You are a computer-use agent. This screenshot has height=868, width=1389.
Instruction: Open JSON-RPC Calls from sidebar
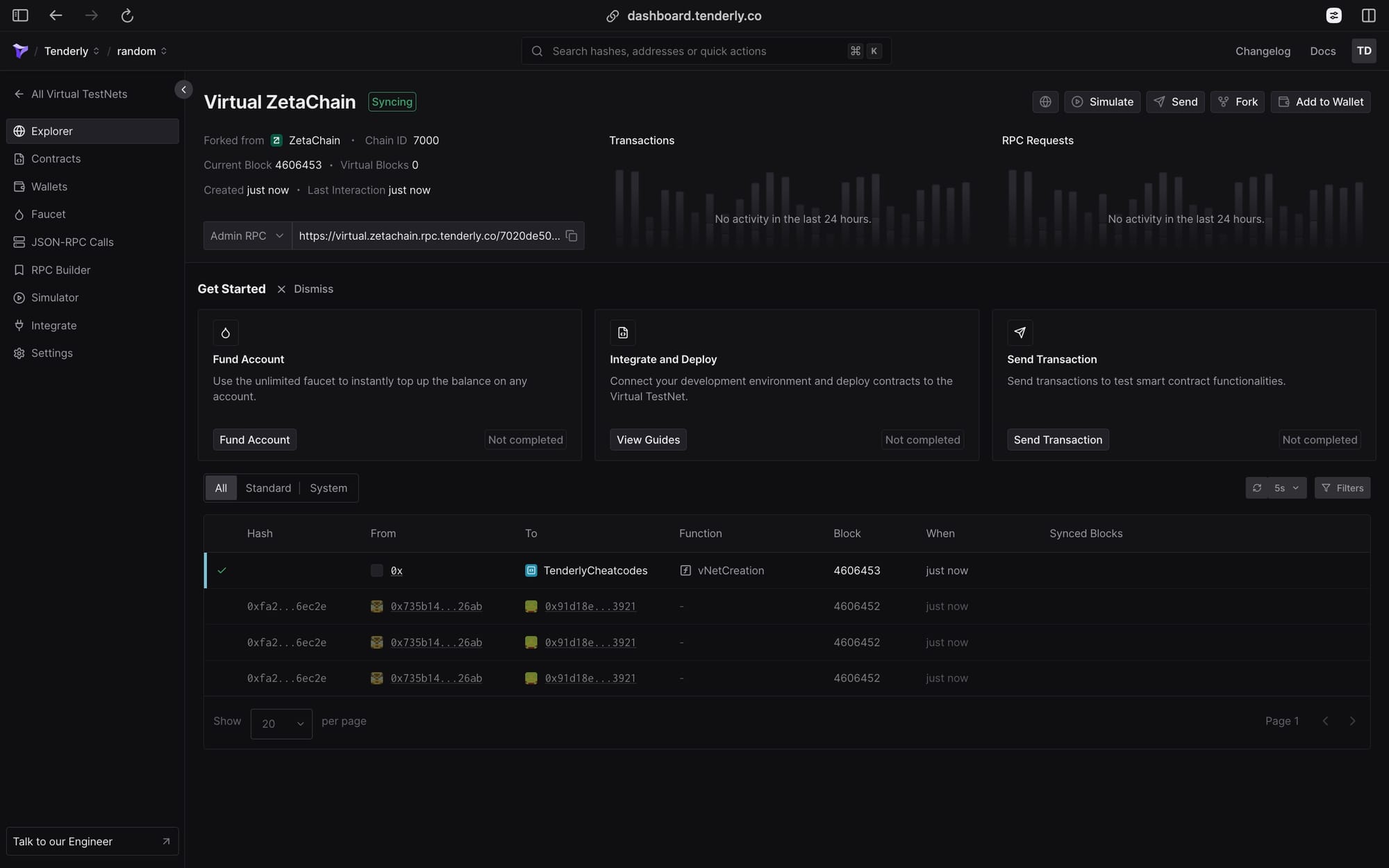click(72, 242)
